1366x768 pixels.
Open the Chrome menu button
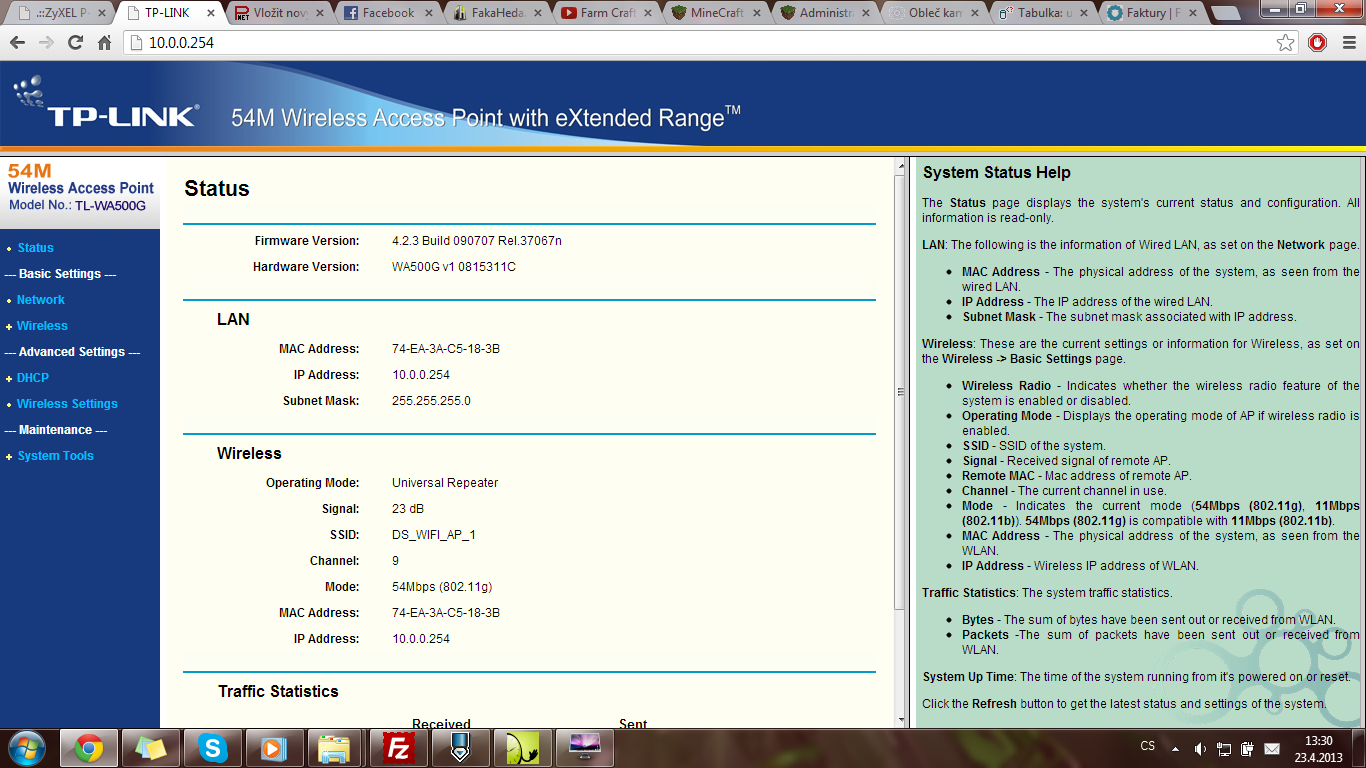[1347, 43]
